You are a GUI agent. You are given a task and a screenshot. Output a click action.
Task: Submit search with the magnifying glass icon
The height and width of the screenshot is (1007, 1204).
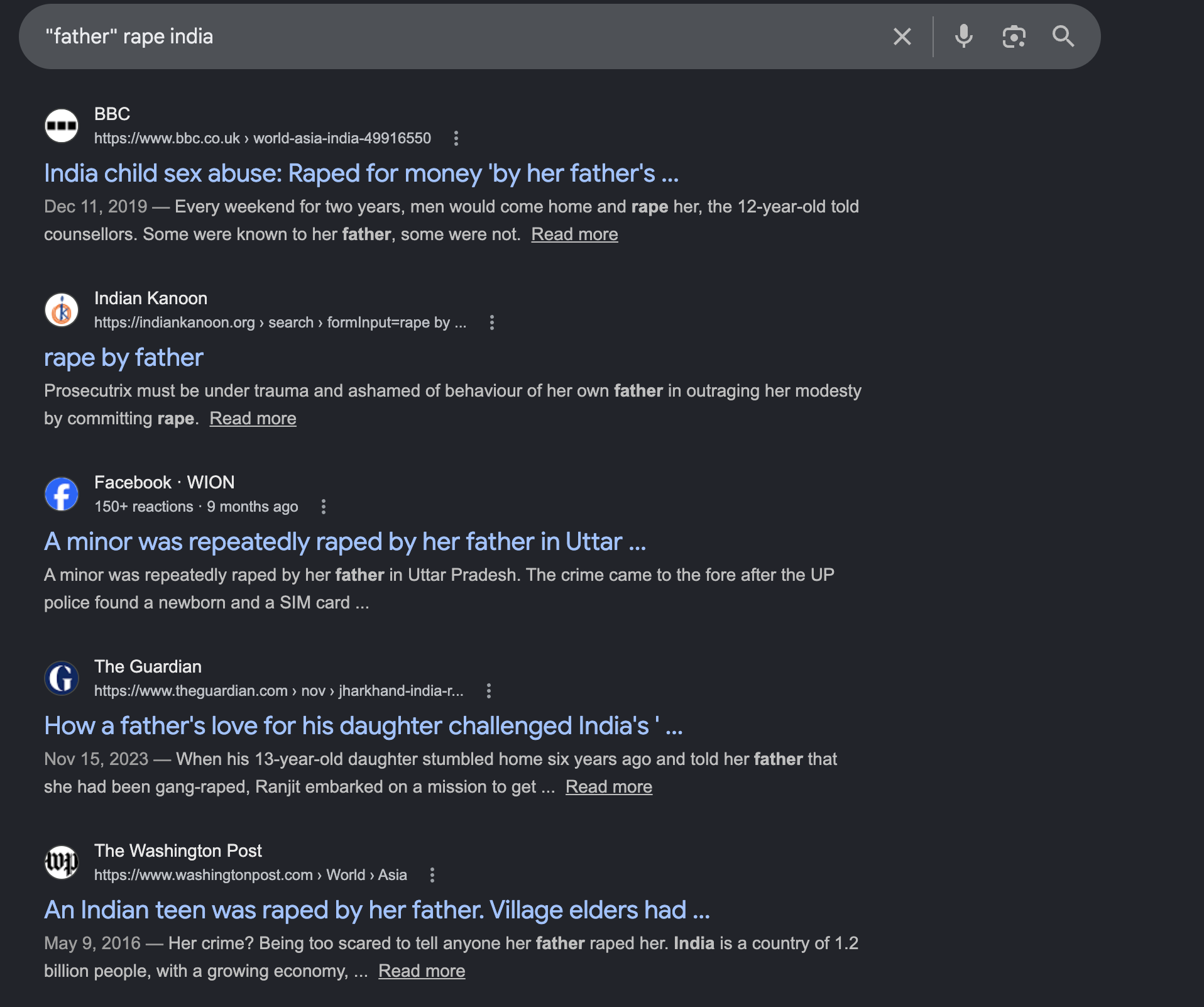point(1063,36)
